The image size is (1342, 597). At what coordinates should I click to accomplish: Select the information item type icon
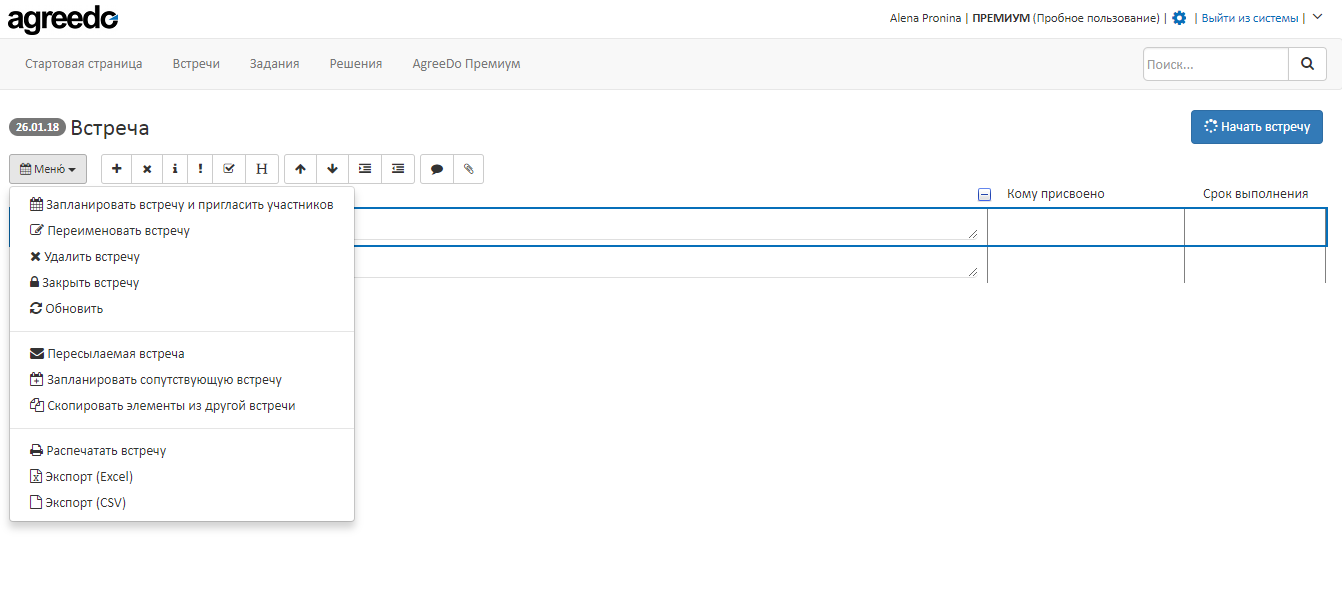[x=174, y=169]
